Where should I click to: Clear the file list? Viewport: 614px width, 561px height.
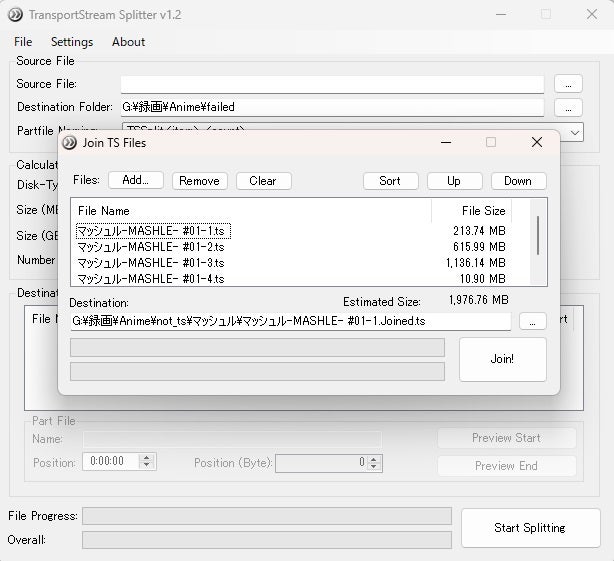[x=263, y=181]
